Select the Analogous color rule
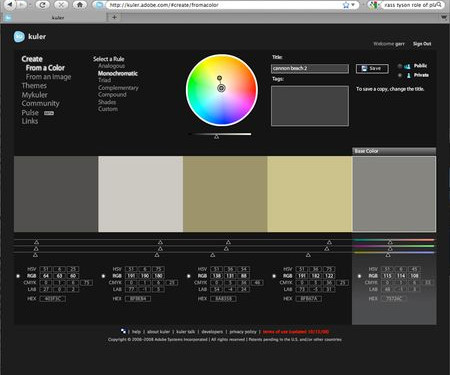The height and width of the screenshot is (375, 450). pos(111,66)
